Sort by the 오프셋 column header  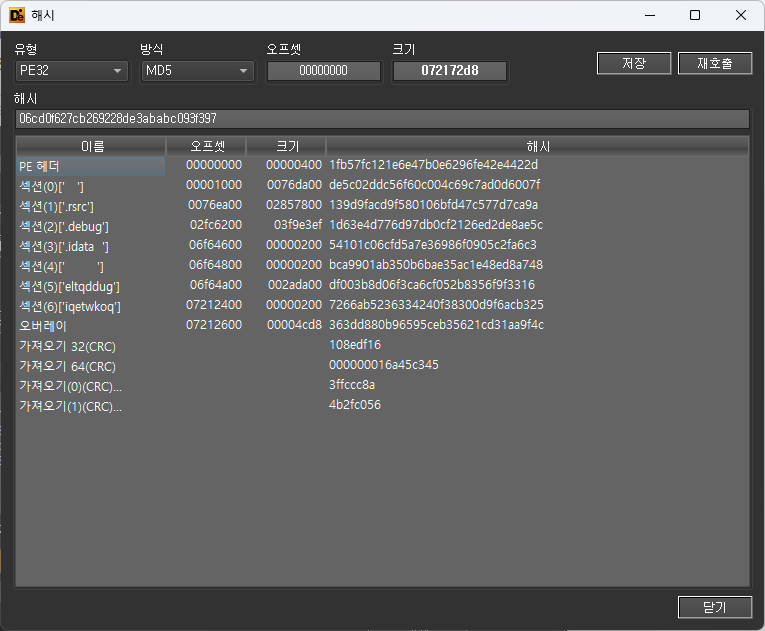206,146
